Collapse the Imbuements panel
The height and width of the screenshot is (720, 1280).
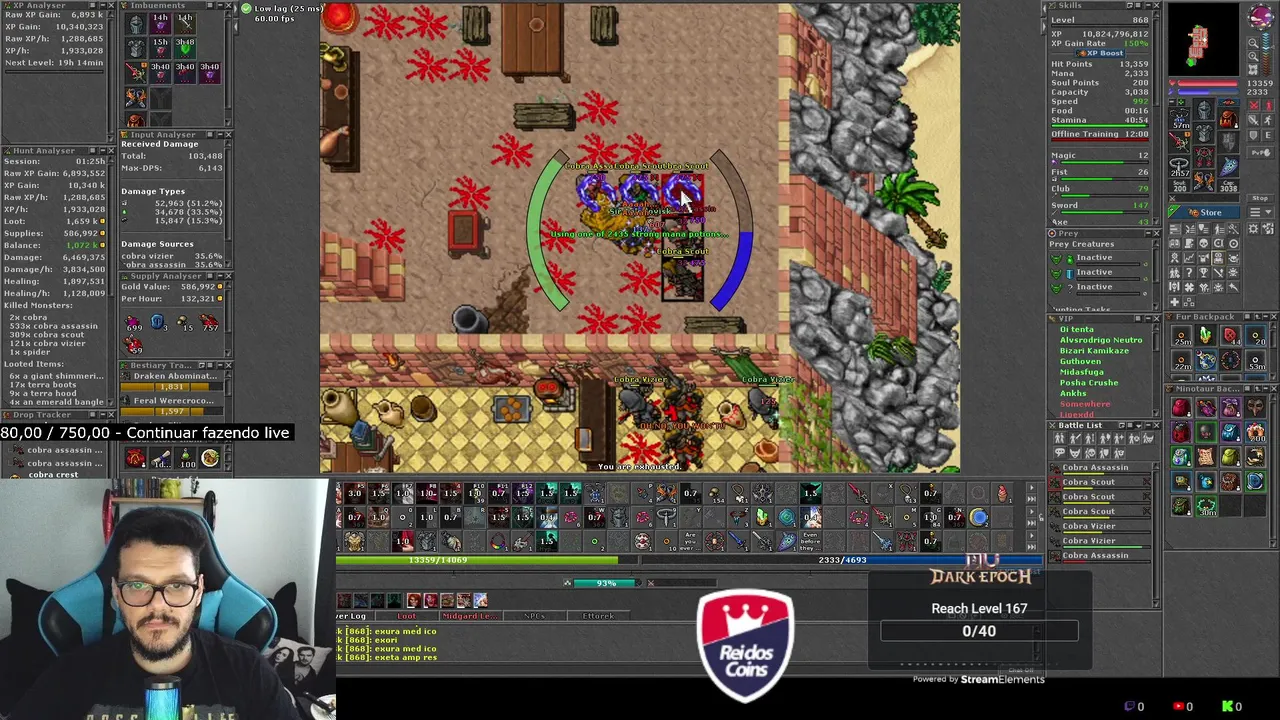[x=220, y=5]
